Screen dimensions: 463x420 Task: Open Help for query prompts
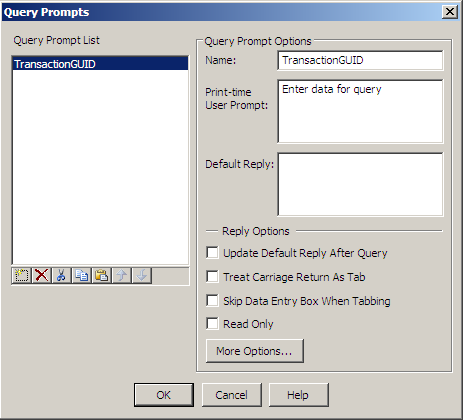click(x=299, y=395)
